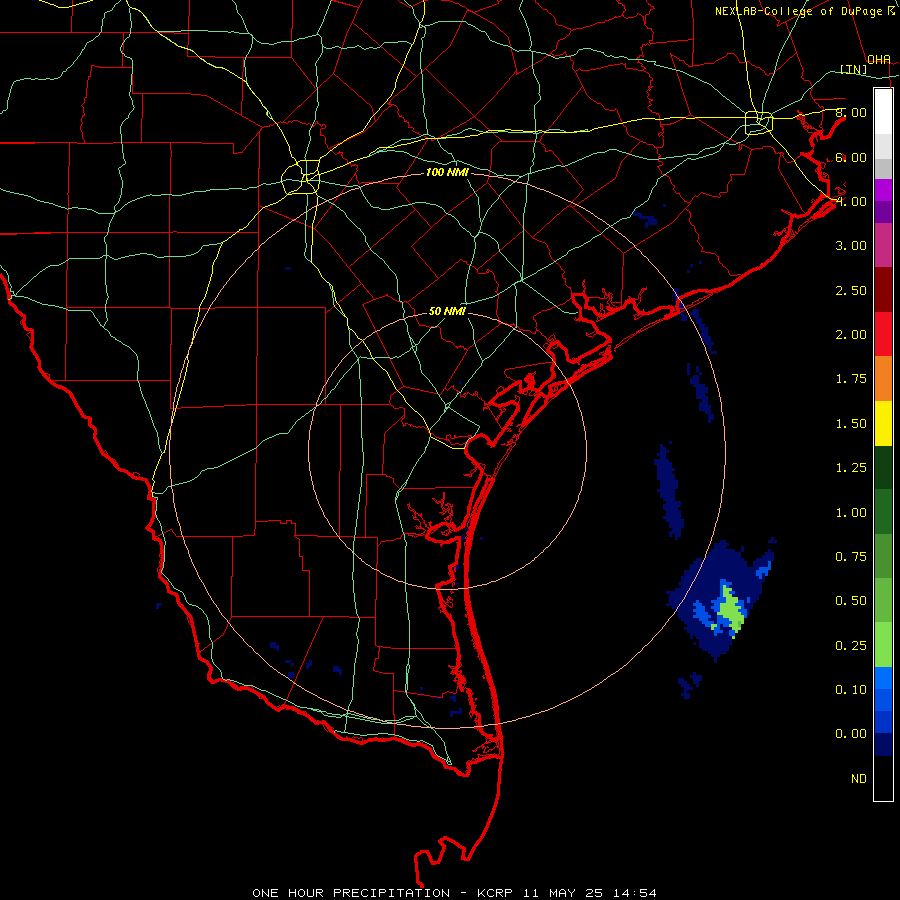The image size is (900, 900).
Task: Select the 1.25 legend value
Action: [851, 468]
